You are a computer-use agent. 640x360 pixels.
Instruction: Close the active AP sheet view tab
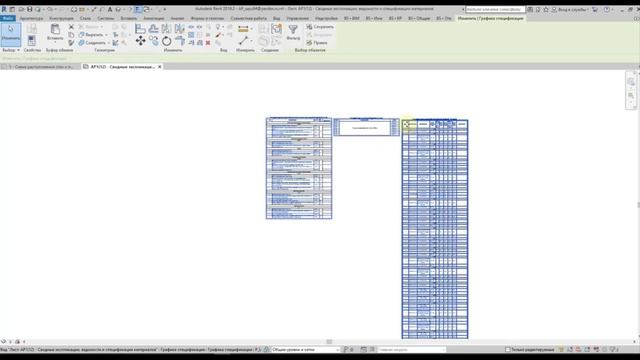coord(160,67)
